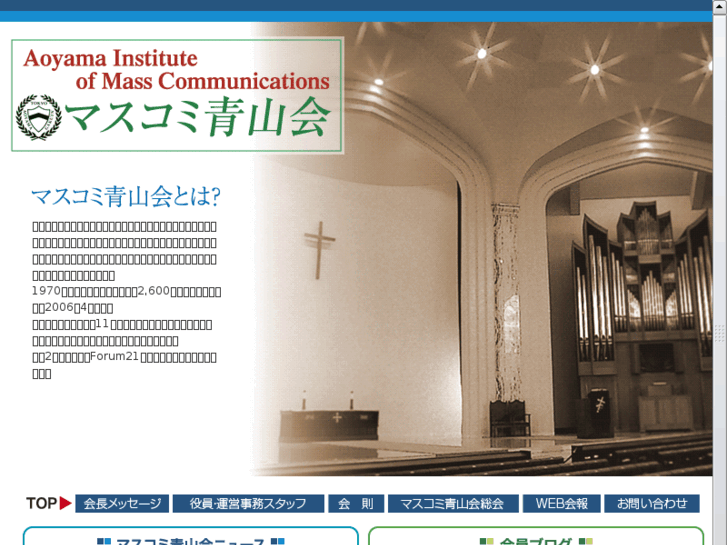The width and height of the screenshot is (727, 545).
Task: Click the 会員ブログ section header
Action: (x=536, y=541)
